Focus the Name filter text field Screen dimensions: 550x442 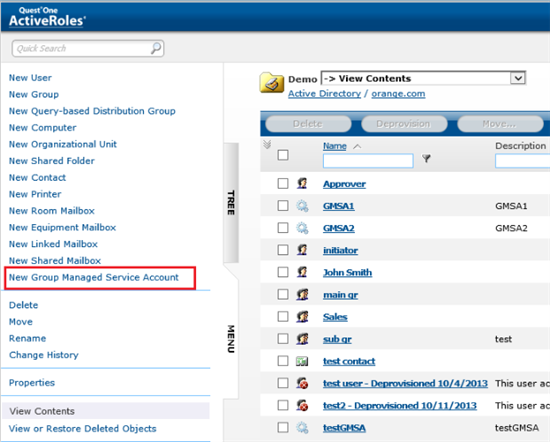click(x=368, y=161)
